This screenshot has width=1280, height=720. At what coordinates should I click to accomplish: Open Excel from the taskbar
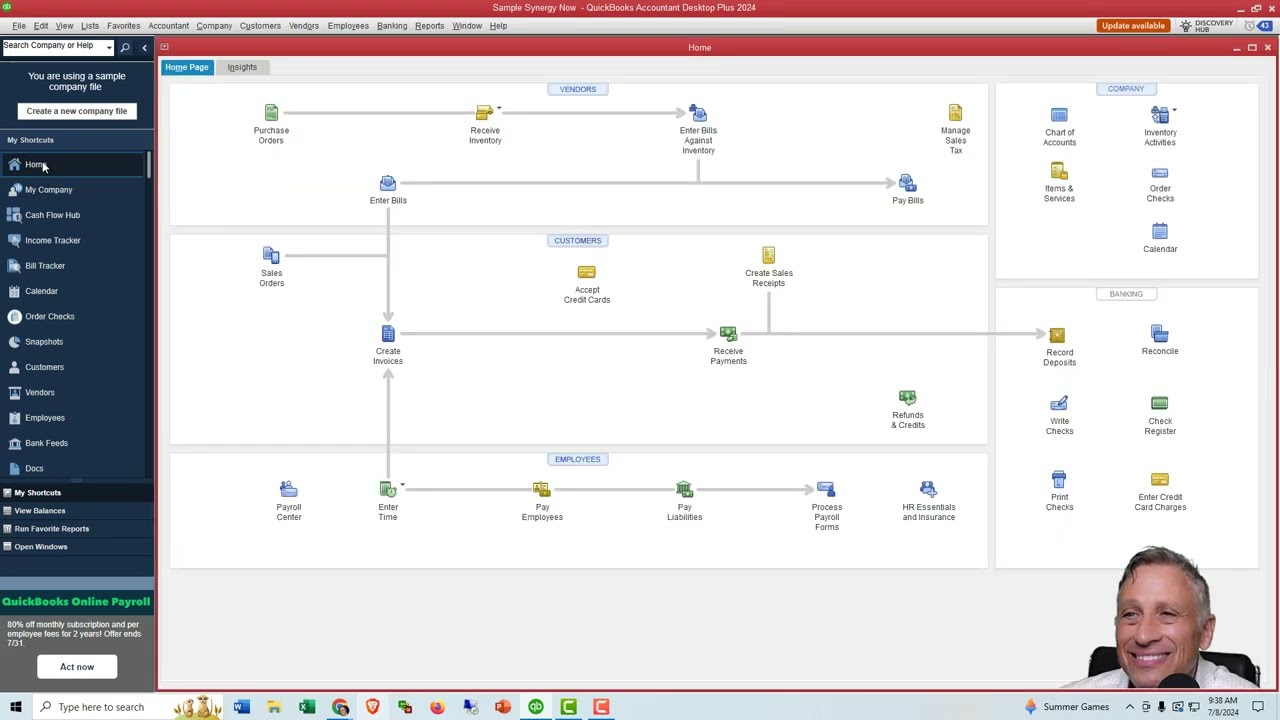(307, 707)
